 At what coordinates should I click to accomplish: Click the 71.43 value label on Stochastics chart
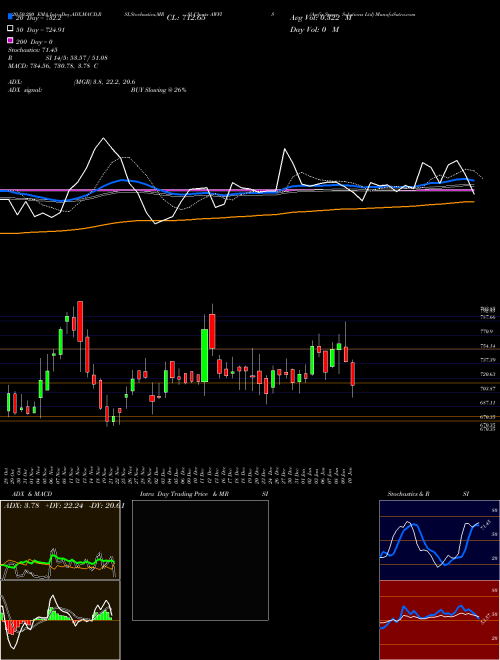coord(485,525)
